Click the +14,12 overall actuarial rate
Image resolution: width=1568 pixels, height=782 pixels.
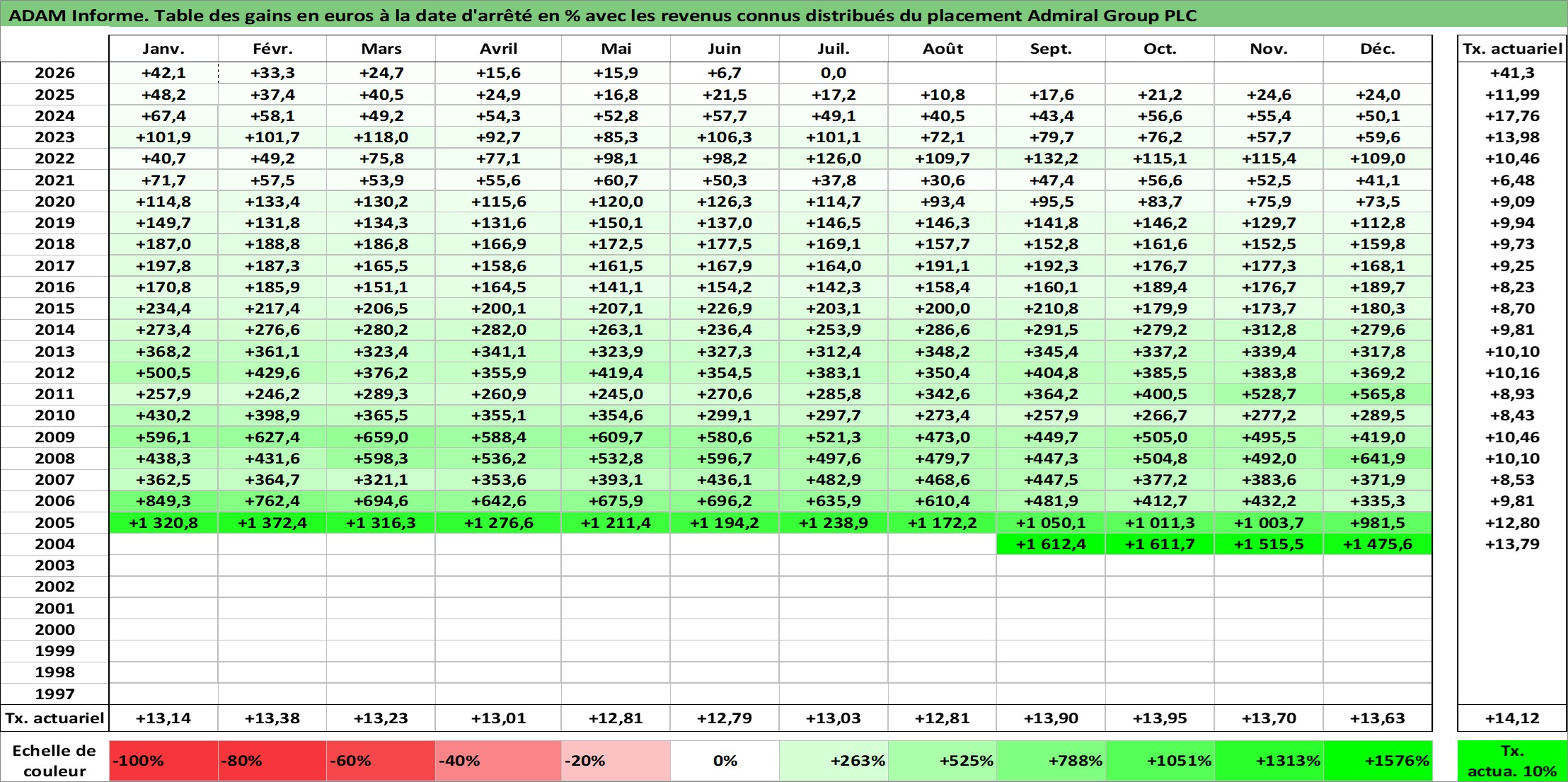tap(1512, 718)
